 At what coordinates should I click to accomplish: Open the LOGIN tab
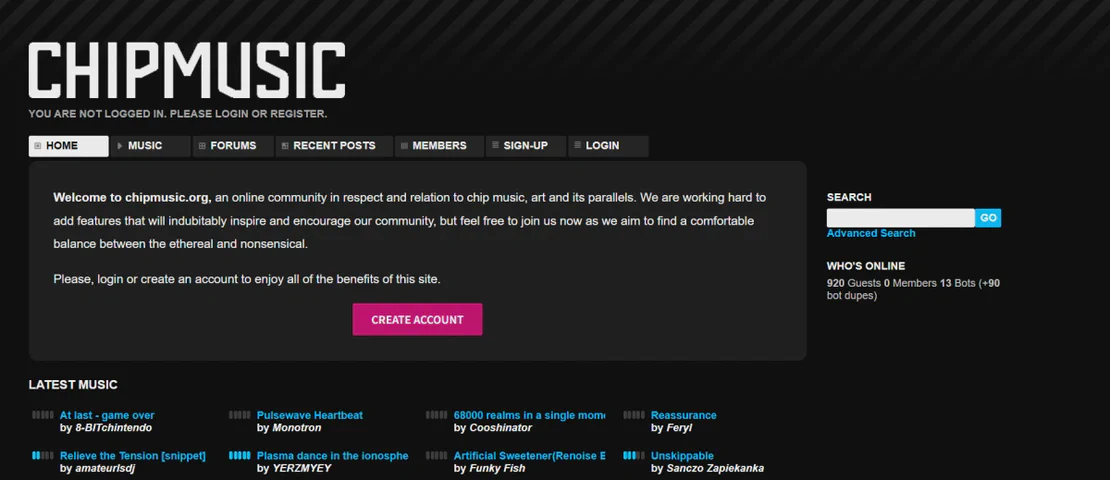point(608,146)
